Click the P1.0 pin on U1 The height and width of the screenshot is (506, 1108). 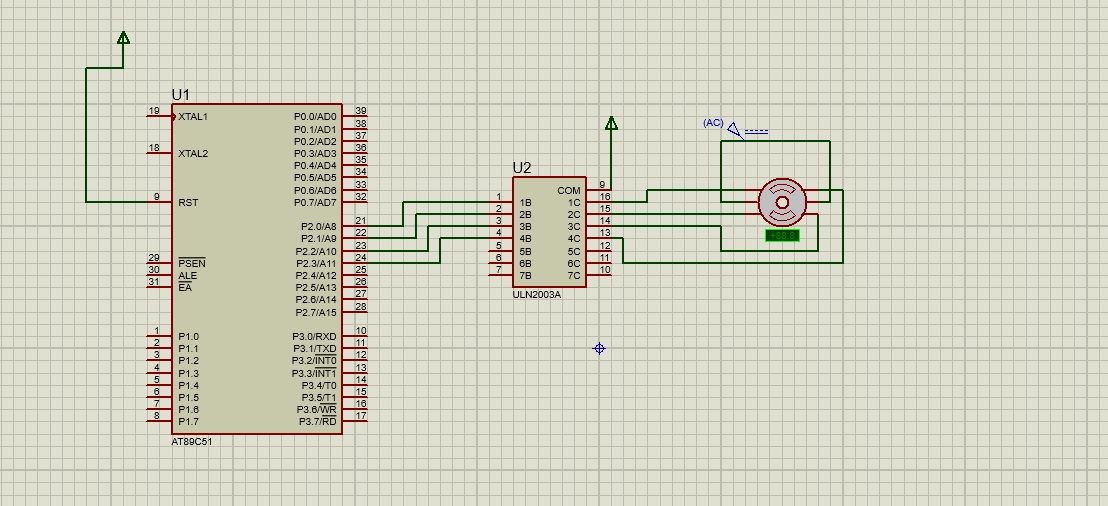159,337
